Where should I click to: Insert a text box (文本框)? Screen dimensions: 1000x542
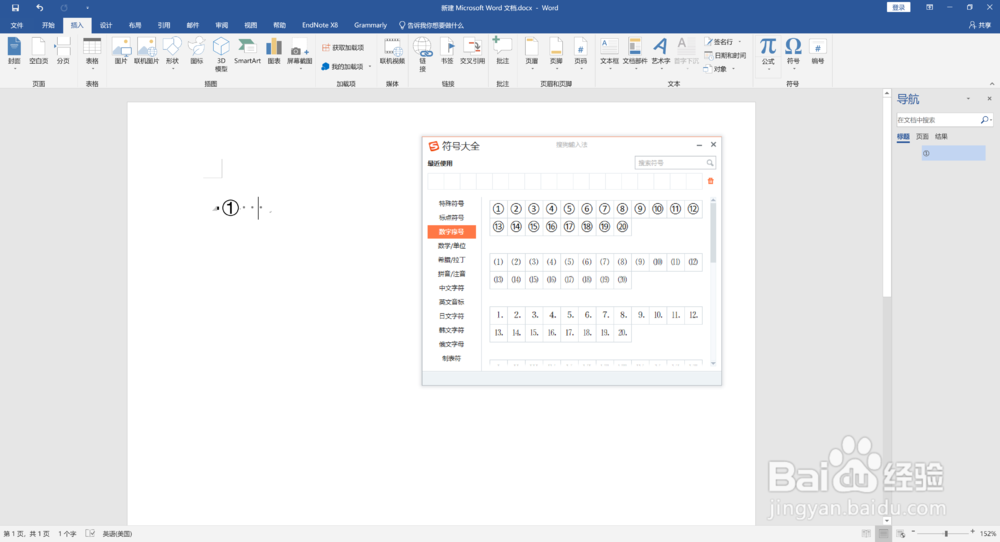[609, 54]
